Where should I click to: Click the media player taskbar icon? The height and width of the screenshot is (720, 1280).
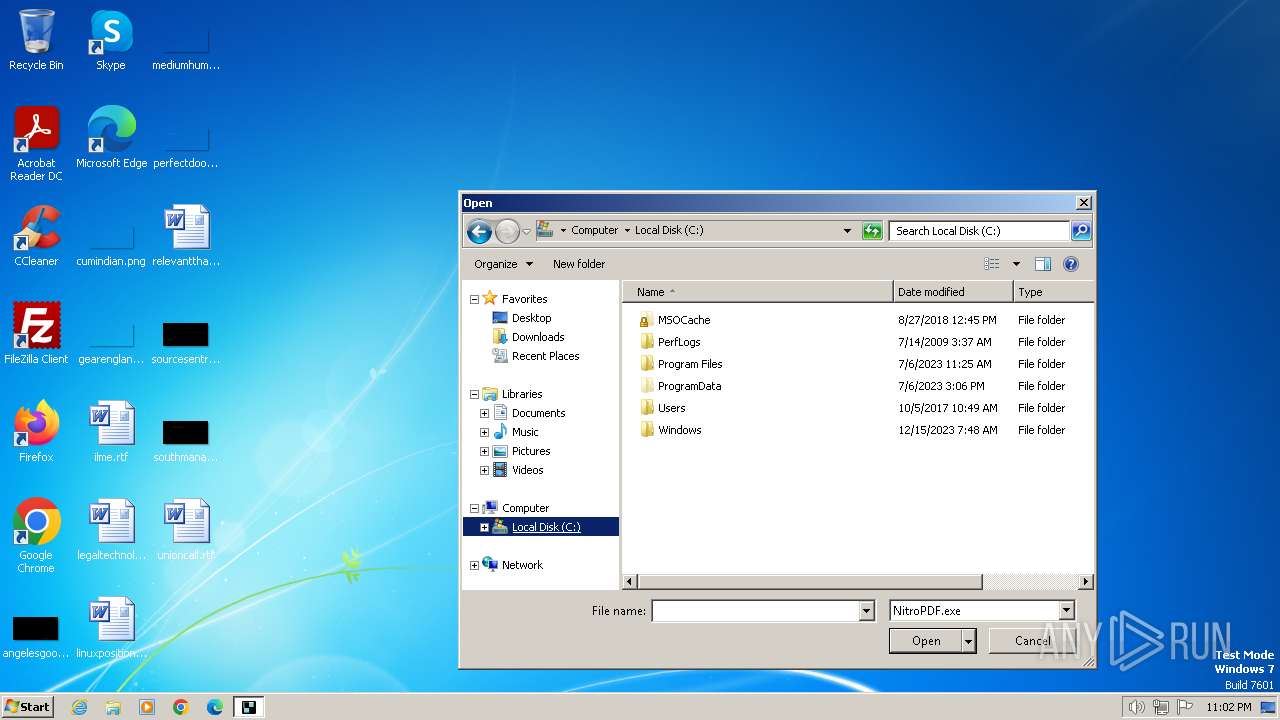[x=147, y=707]
